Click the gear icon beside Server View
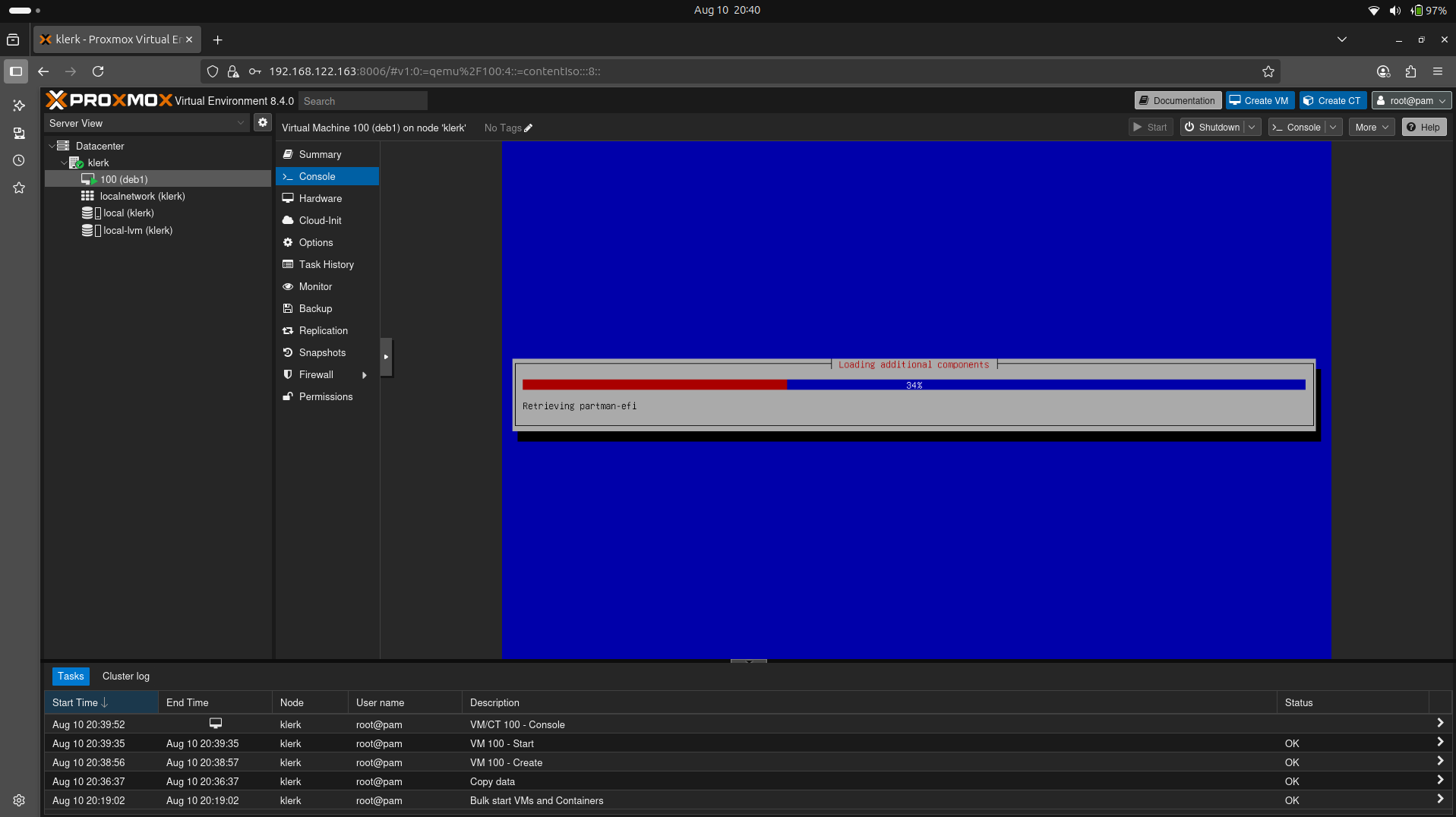Image resolution: width=1456 pixels, height=817 pixels. pos(262,122)
